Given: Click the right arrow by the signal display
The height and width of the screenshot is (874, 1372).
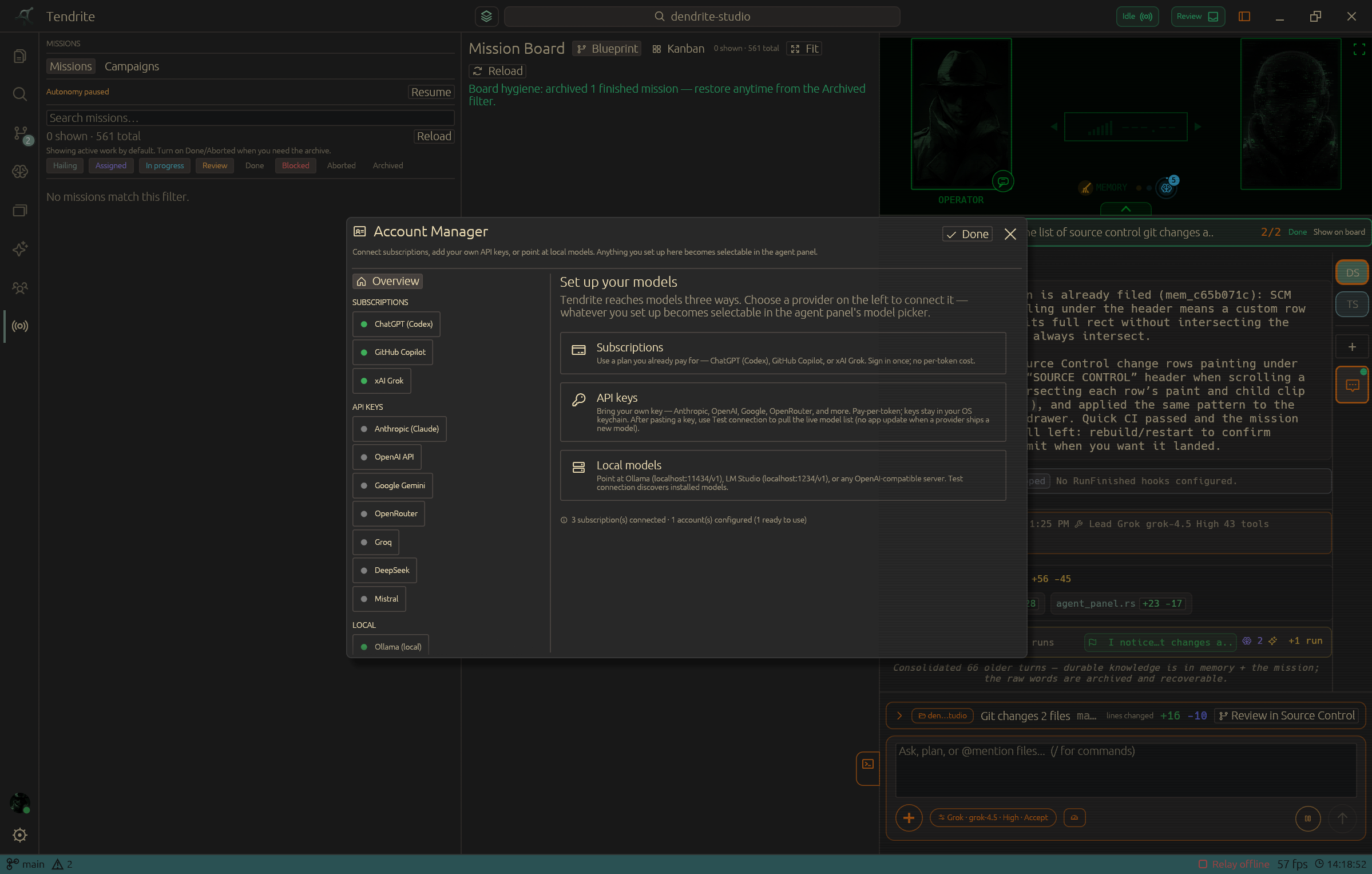Looking at the screenshot, I should pos(1197,127).
